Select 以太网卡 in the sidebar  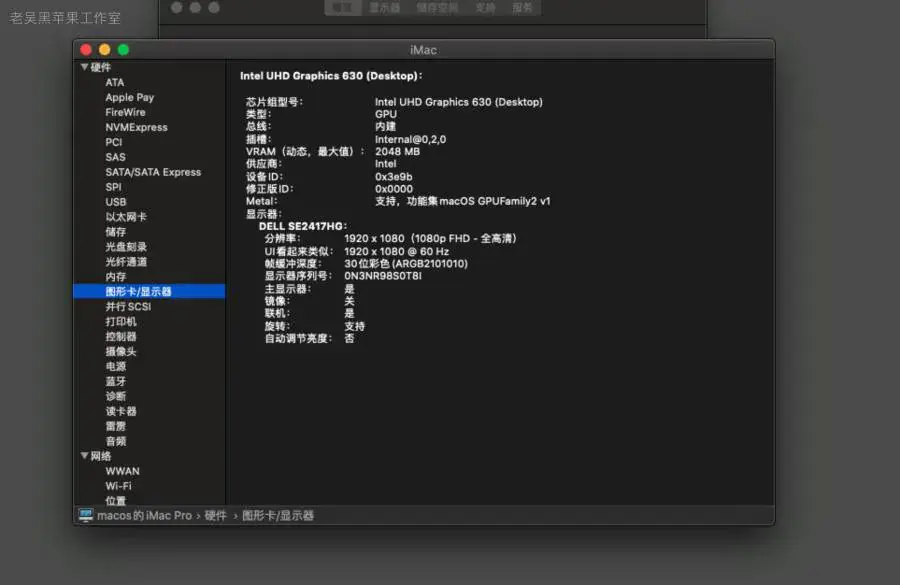click(x=126, y=217)
